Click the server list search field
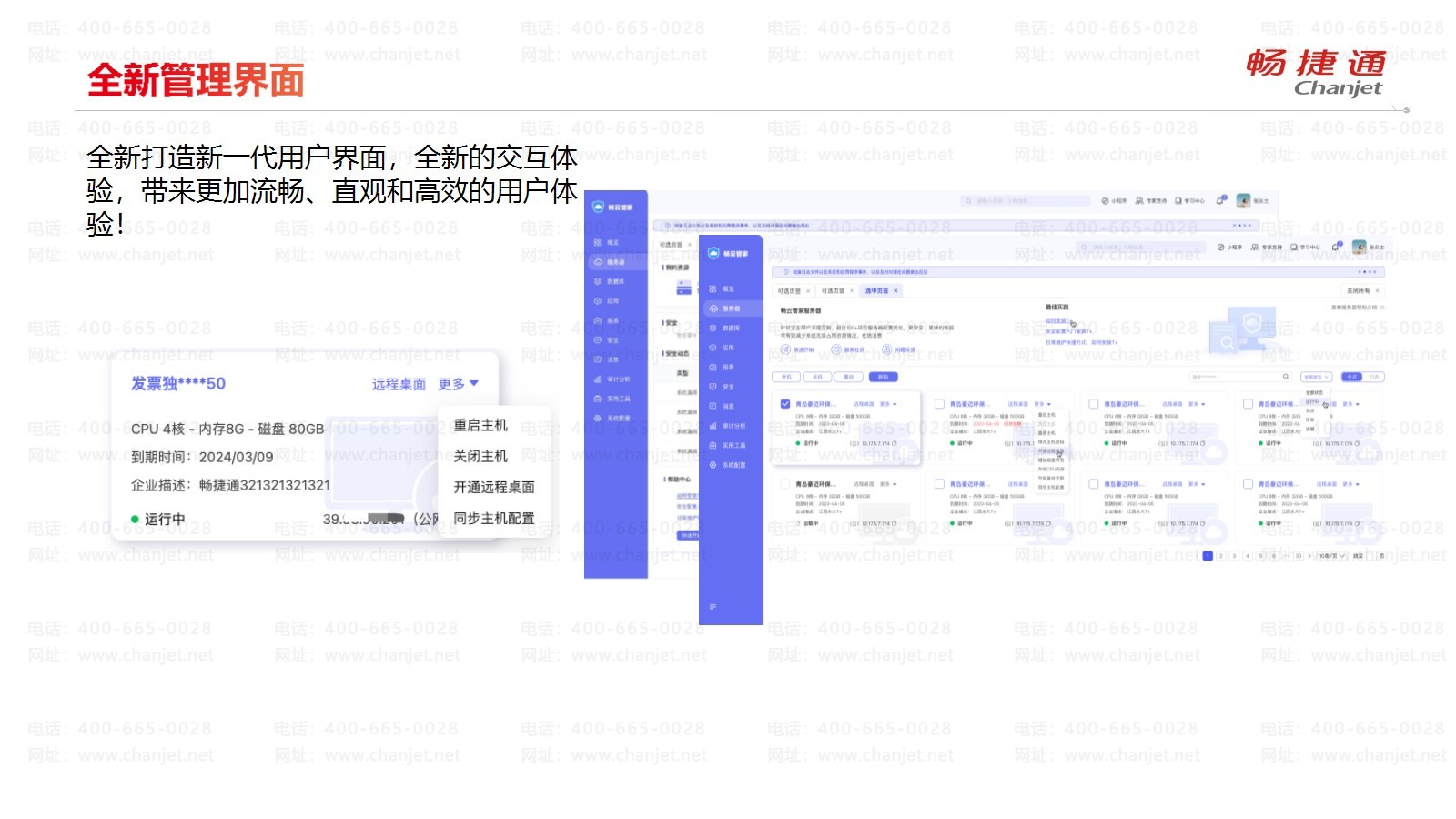 pos(1239,377)
